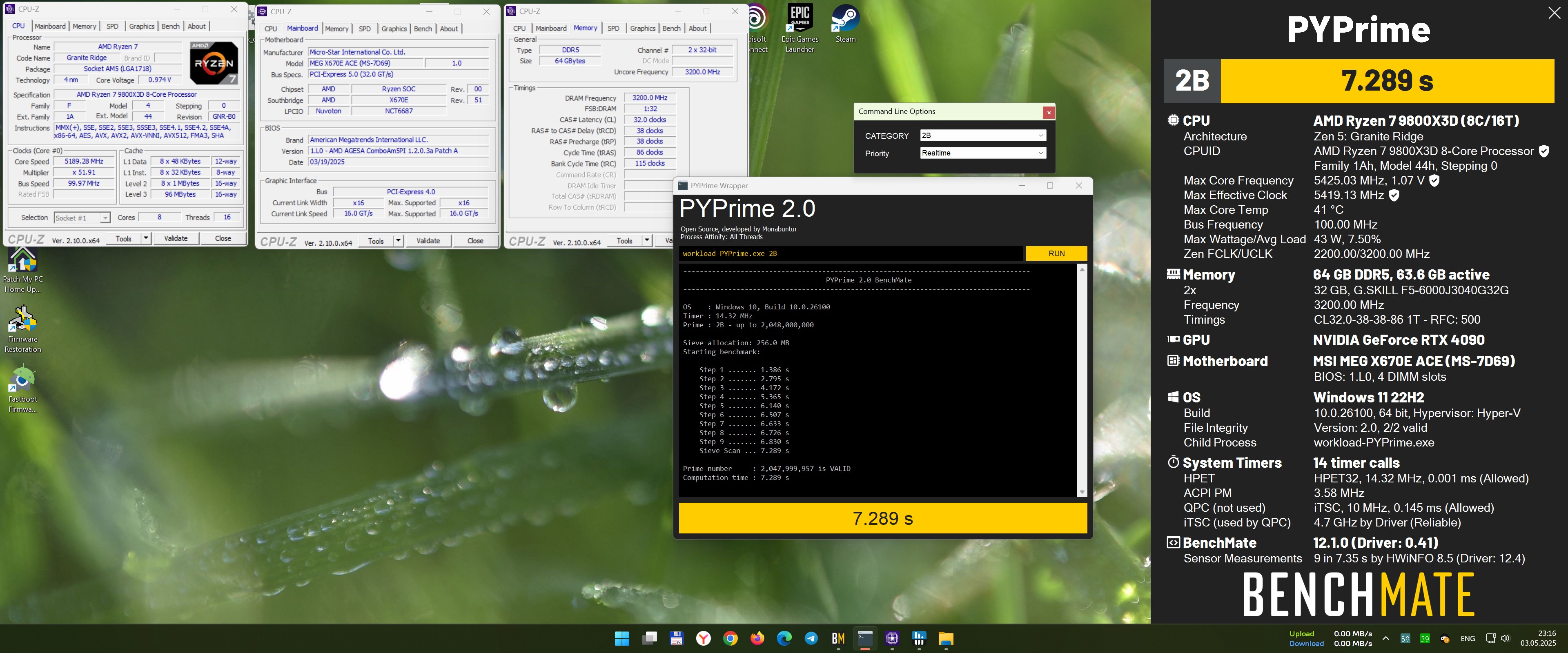Viewport: 1568px width, 653px height.
Task: Launch Google Chrome from the taskbar
Action: pos(731,638)
